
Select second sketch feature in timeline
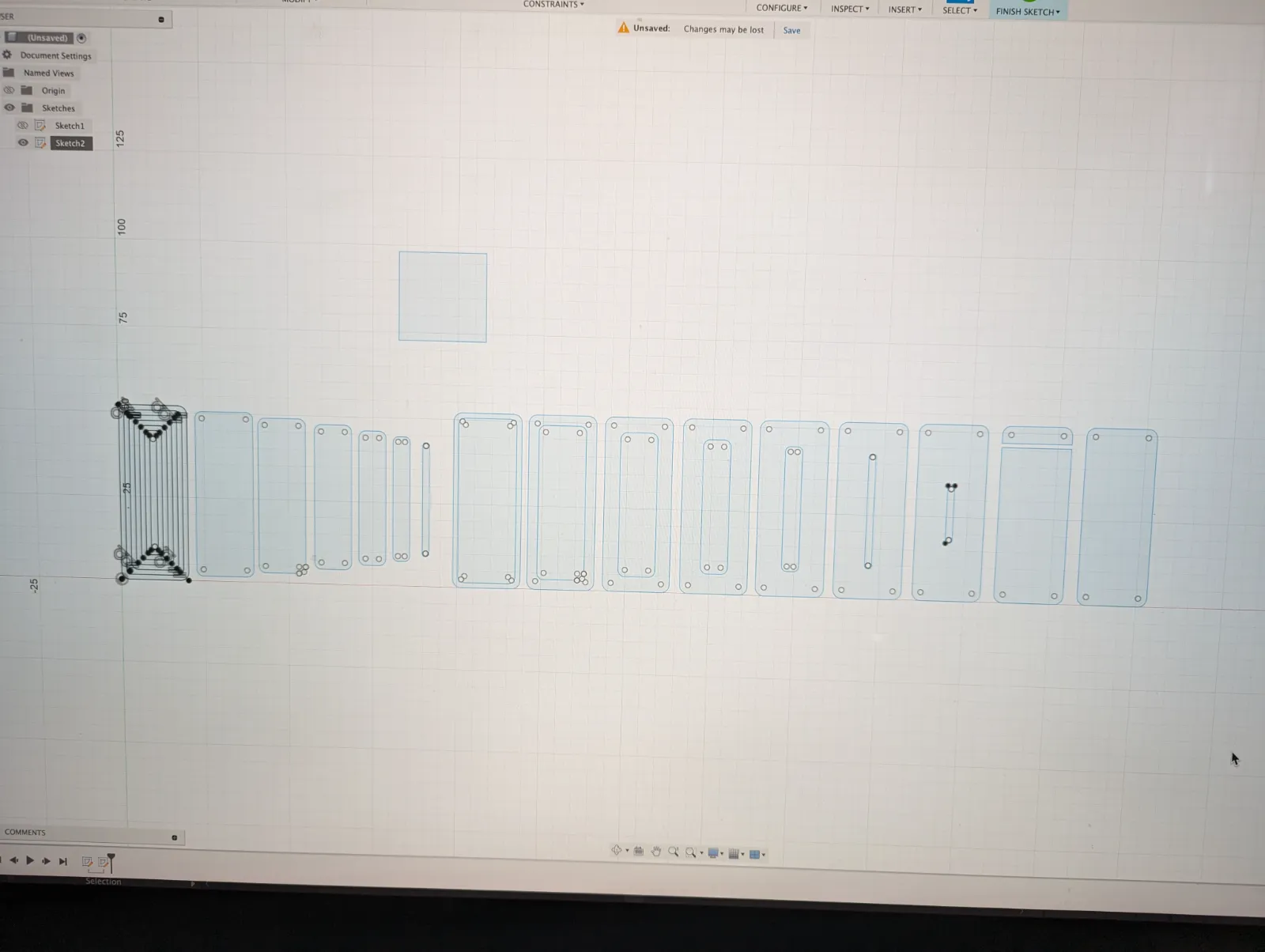coord(102,862)
